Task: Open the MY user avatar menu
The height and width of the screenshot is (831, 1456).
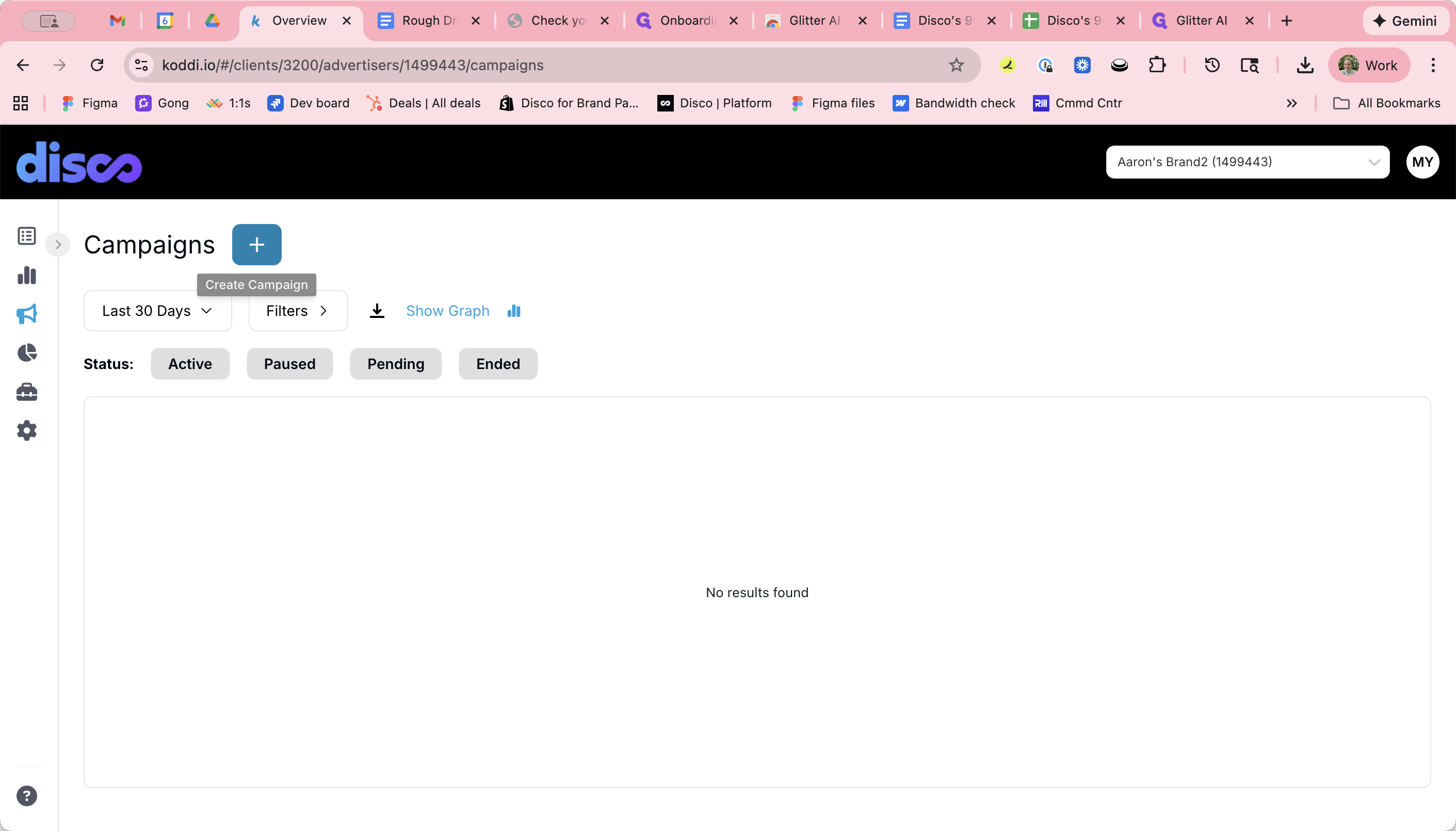Action: pyautogui.click(x=1422, y=162)
